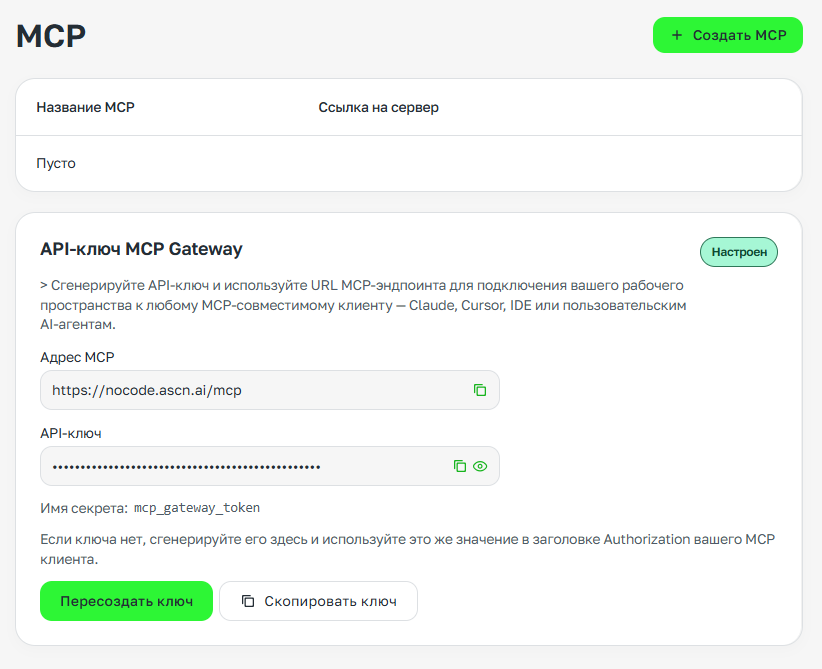Select the Адрес MCP URL field
Screen dimensions: 822x669
(x=250, y=390)
